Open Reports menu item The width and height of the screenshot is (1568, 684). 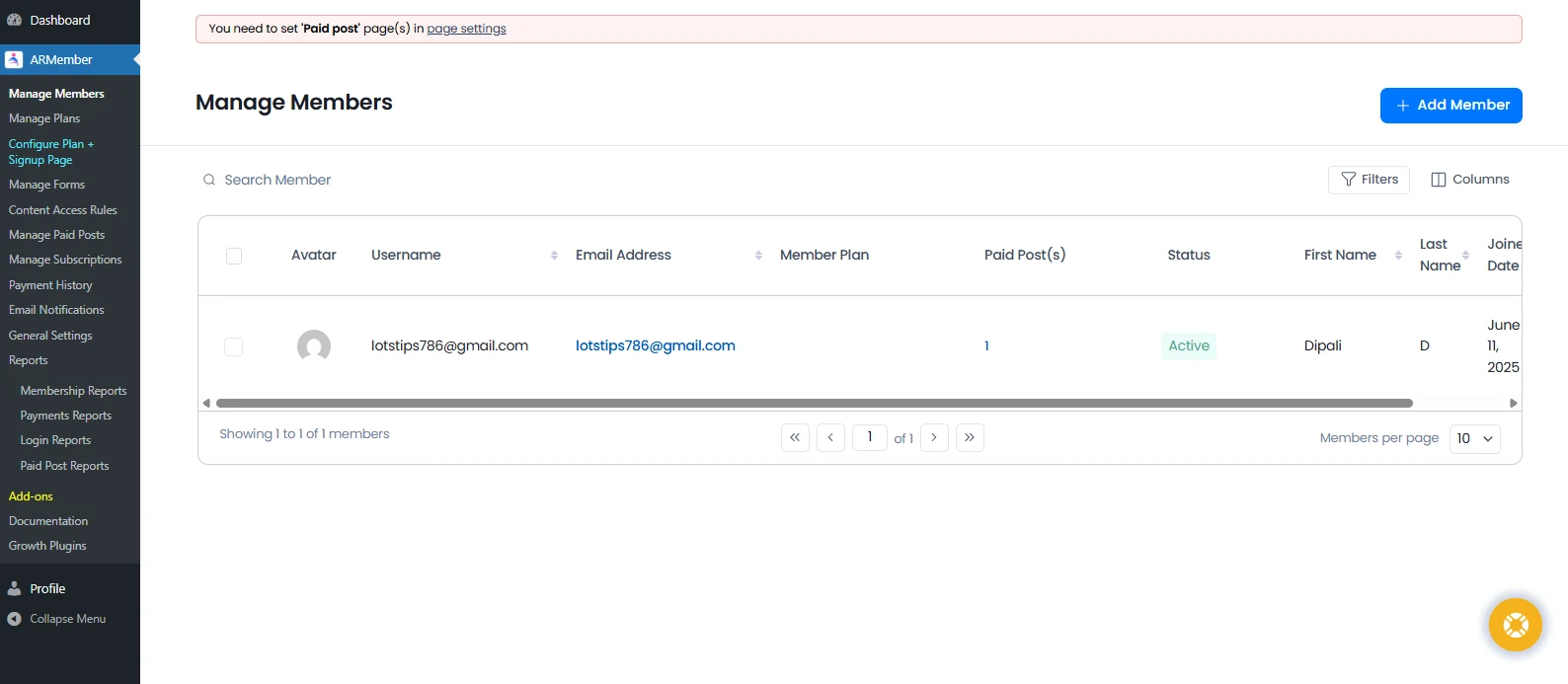tap(28, 360)
